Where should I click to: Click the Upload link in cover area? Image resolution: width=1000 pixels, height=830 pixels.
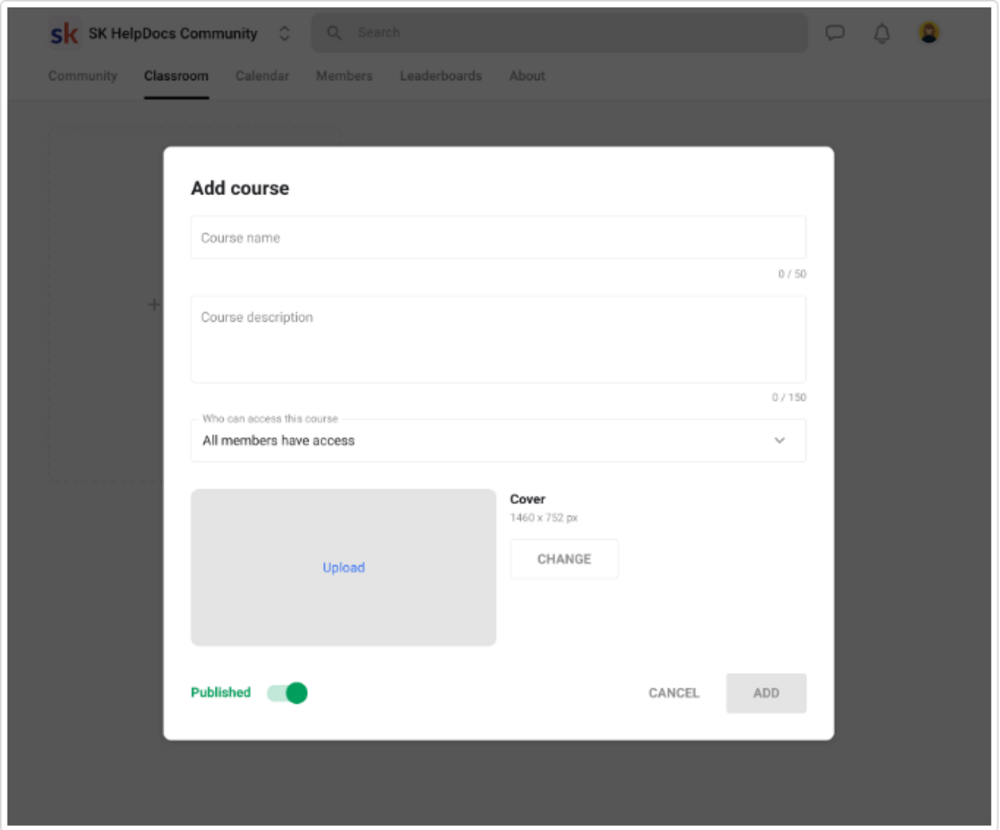[x=343, y=567]
